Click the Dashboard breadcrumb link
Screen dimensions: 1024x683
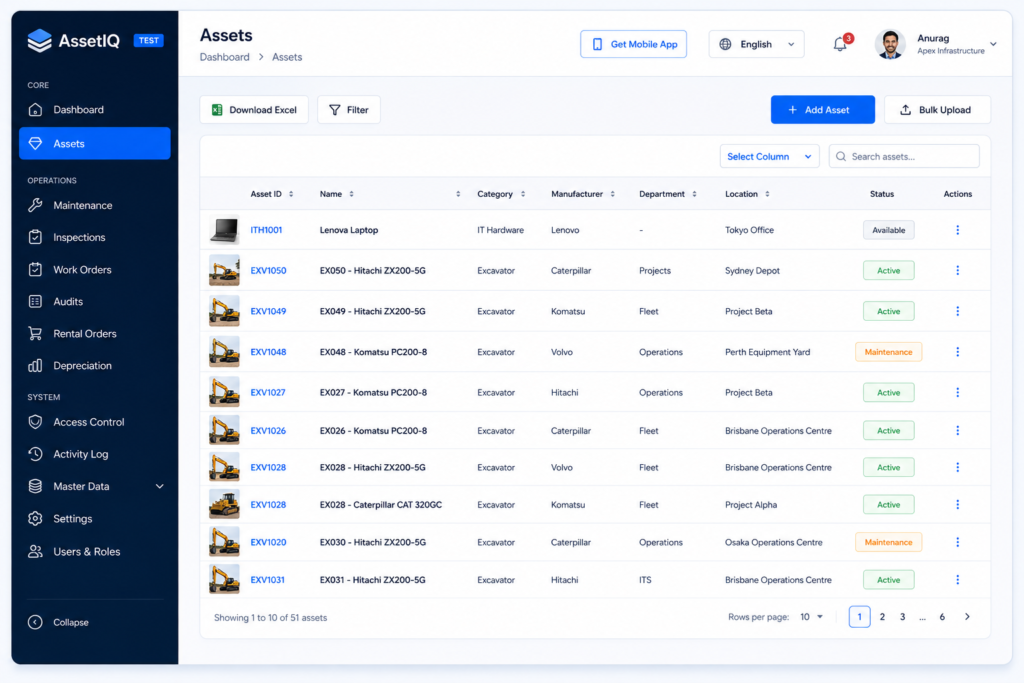coord(225,57)
